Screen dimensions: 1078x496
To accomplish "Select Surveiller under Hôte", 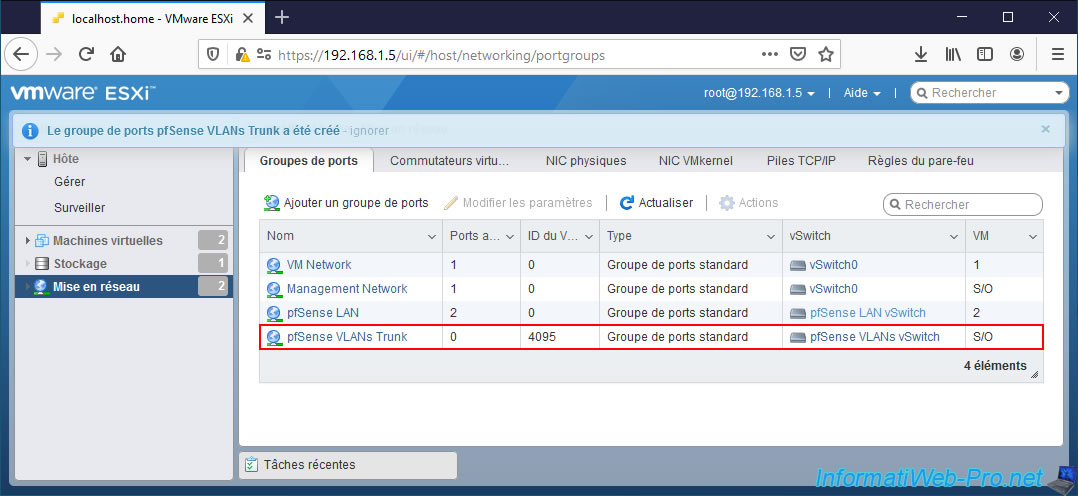I will (79, 207).
